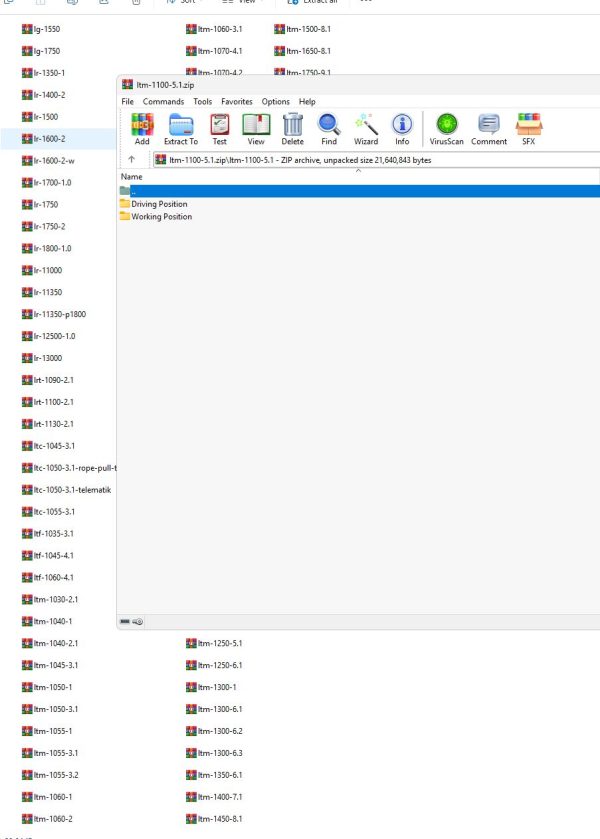Open the Tools menu

coord(202,102)
